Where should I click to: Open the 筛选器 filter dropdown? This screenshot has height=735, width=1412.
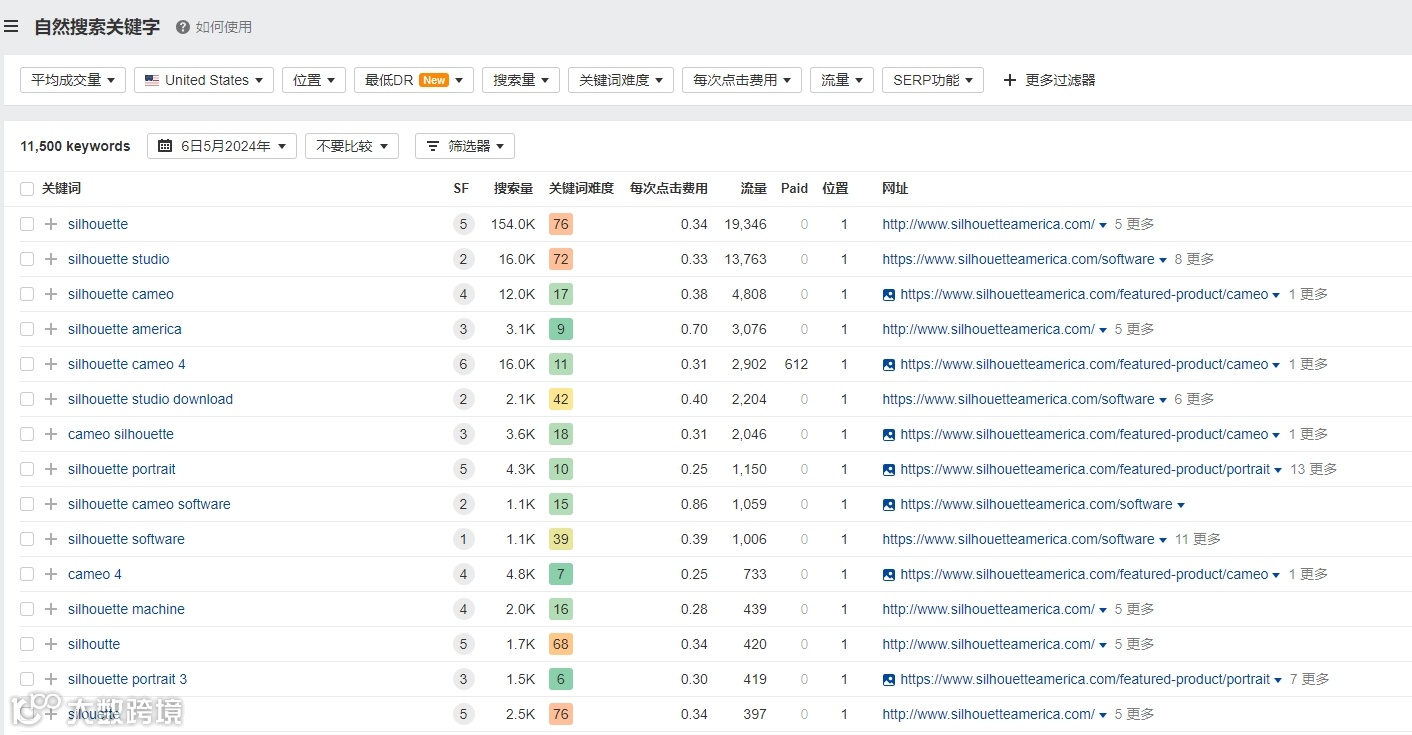tap(465, 146)
